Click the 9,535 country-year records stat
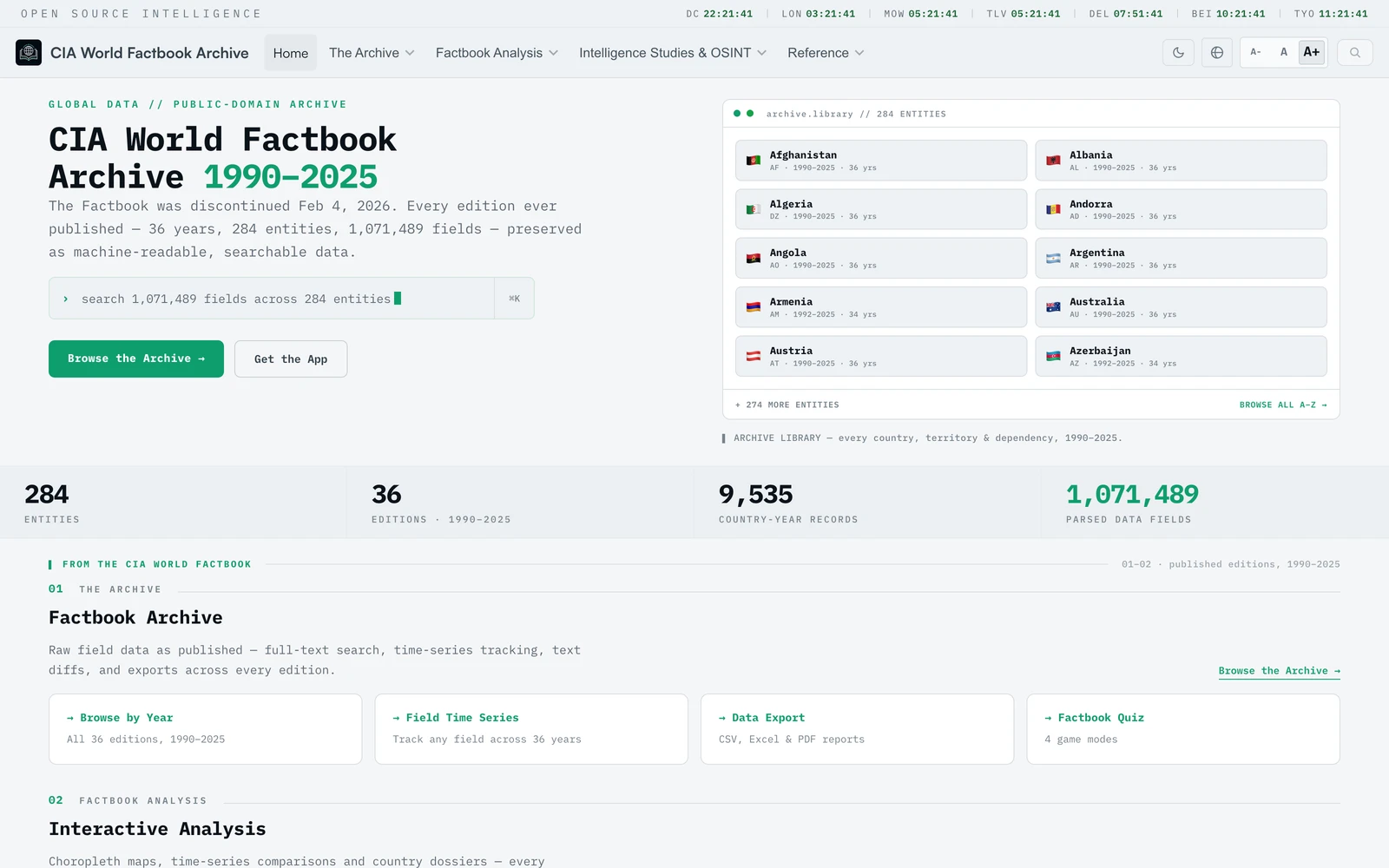 pos(868,503)
